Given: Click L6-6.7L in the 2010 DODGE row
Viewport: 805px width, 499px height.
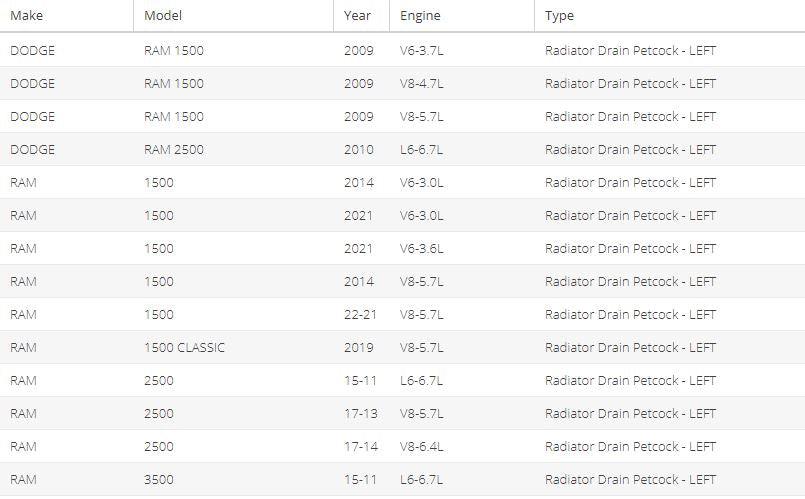Looking at the screenshot, I should point(421,149).
